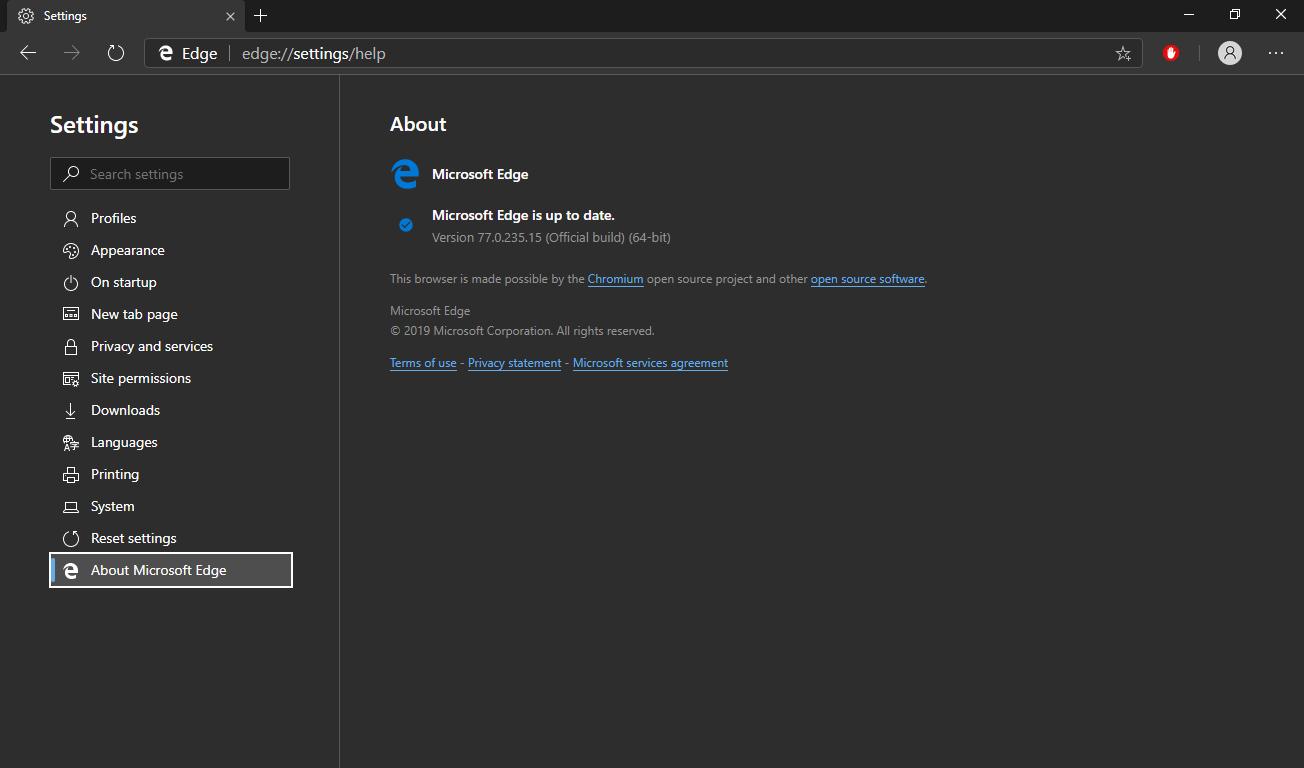Viewport: 1304px width, 768px height.
Task: Select Site permissions in sidebar
Action: click(170, 378)
